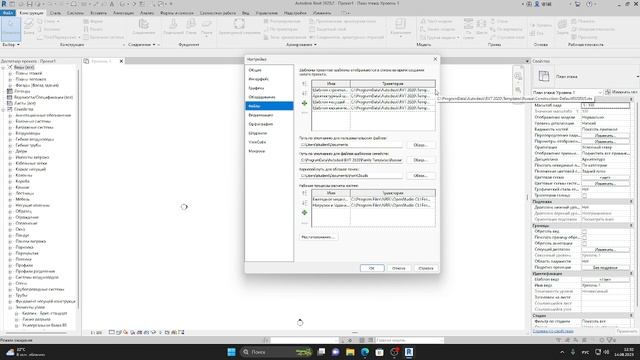640x360 pixels.
Task: Open the Выбор ribbon panel dropdown
Action: pos(11,44)
